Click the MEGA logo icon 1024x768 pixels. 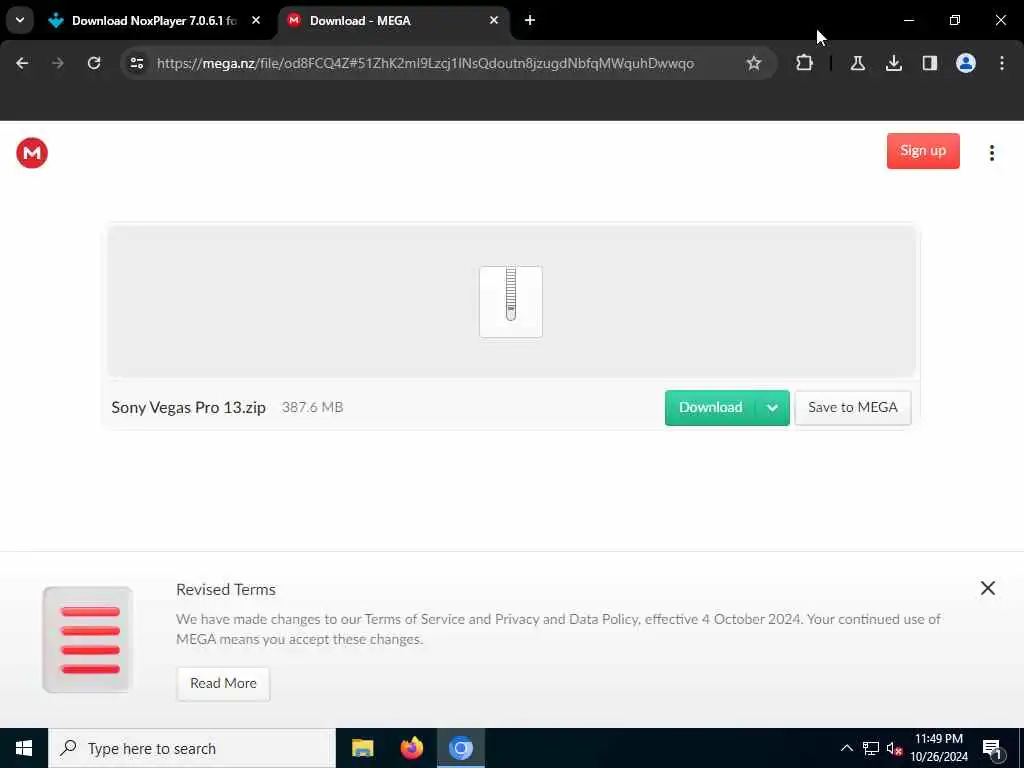(32, 153)
